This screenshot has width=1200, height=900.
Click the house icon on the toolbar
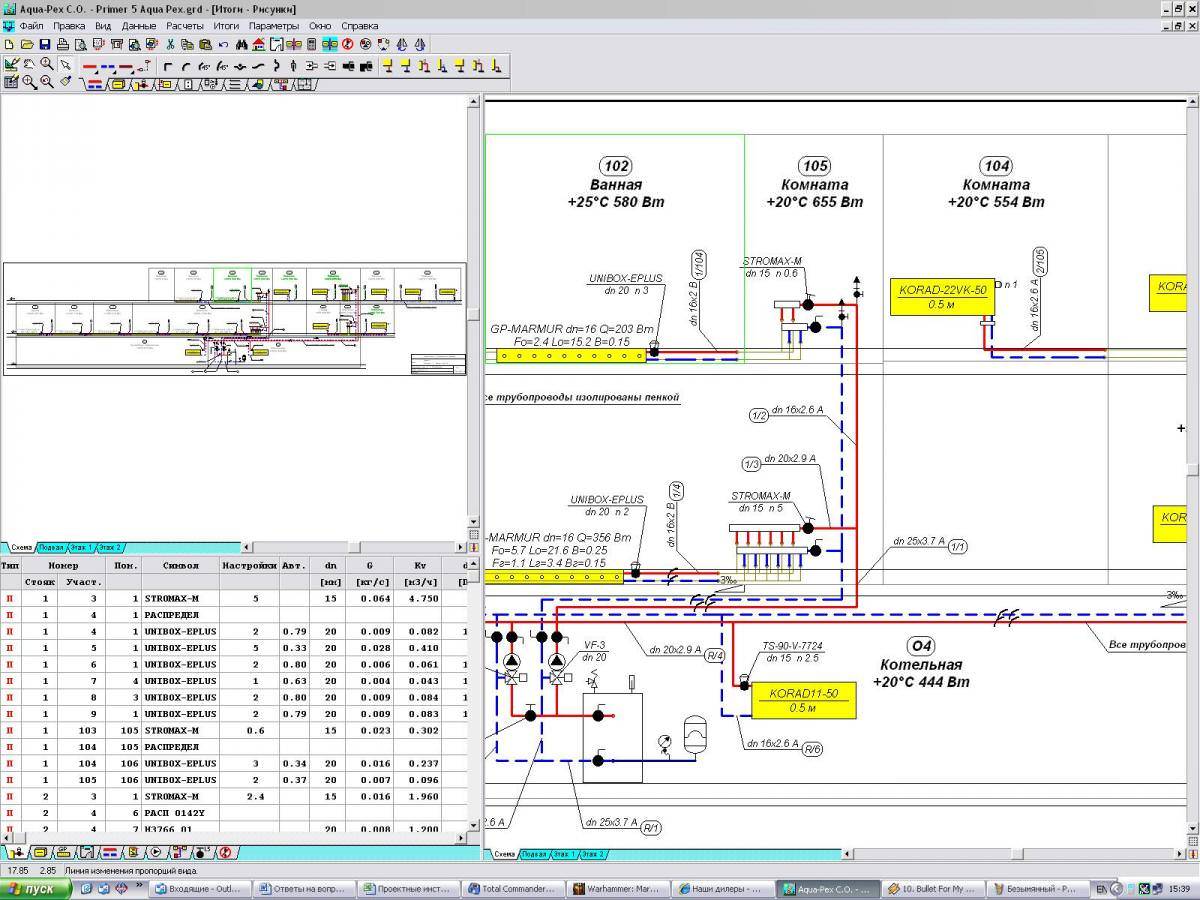click(x=258, y=45)
